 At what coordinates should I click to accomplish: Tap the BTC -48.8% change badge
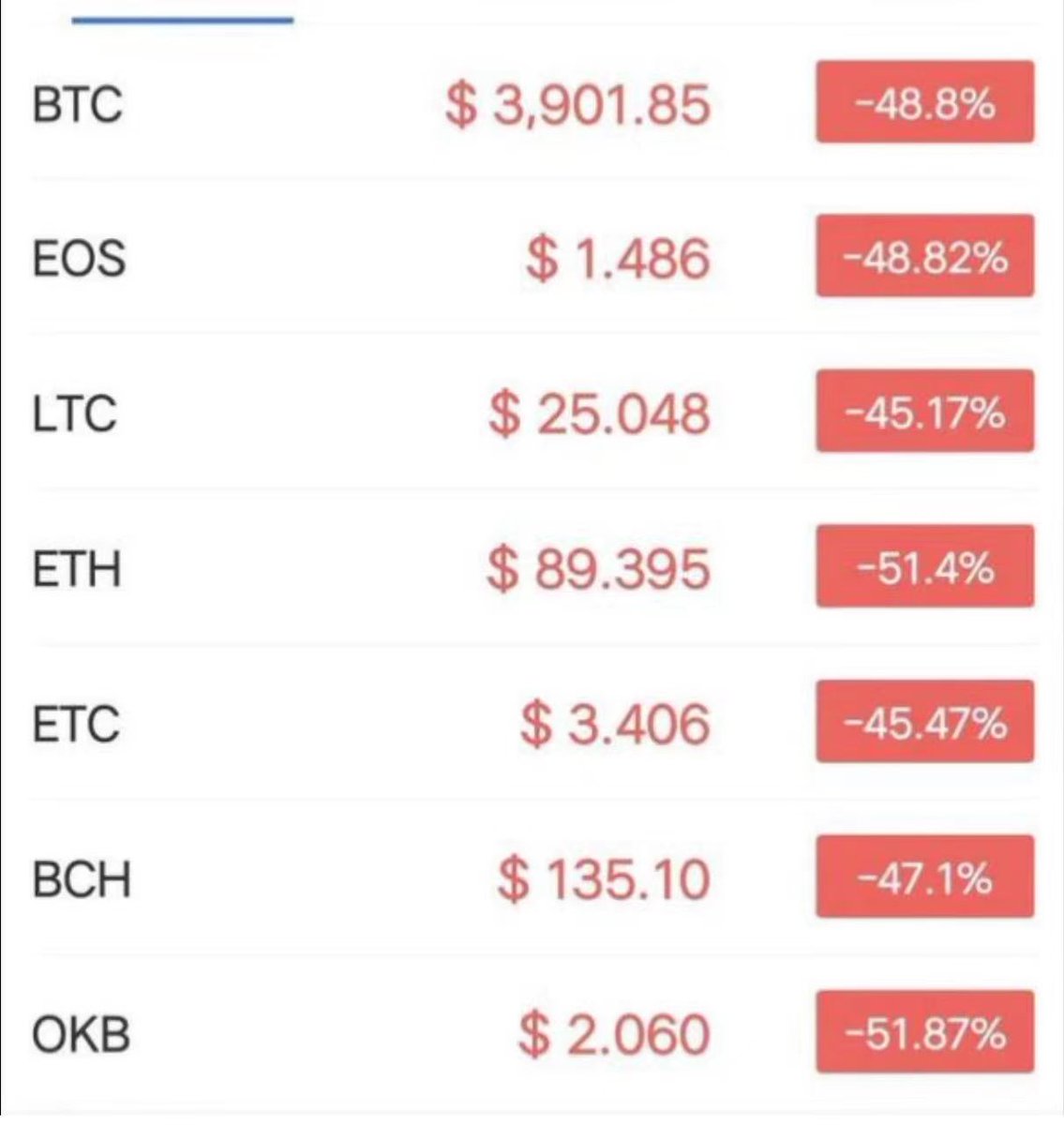coord(924,102)
